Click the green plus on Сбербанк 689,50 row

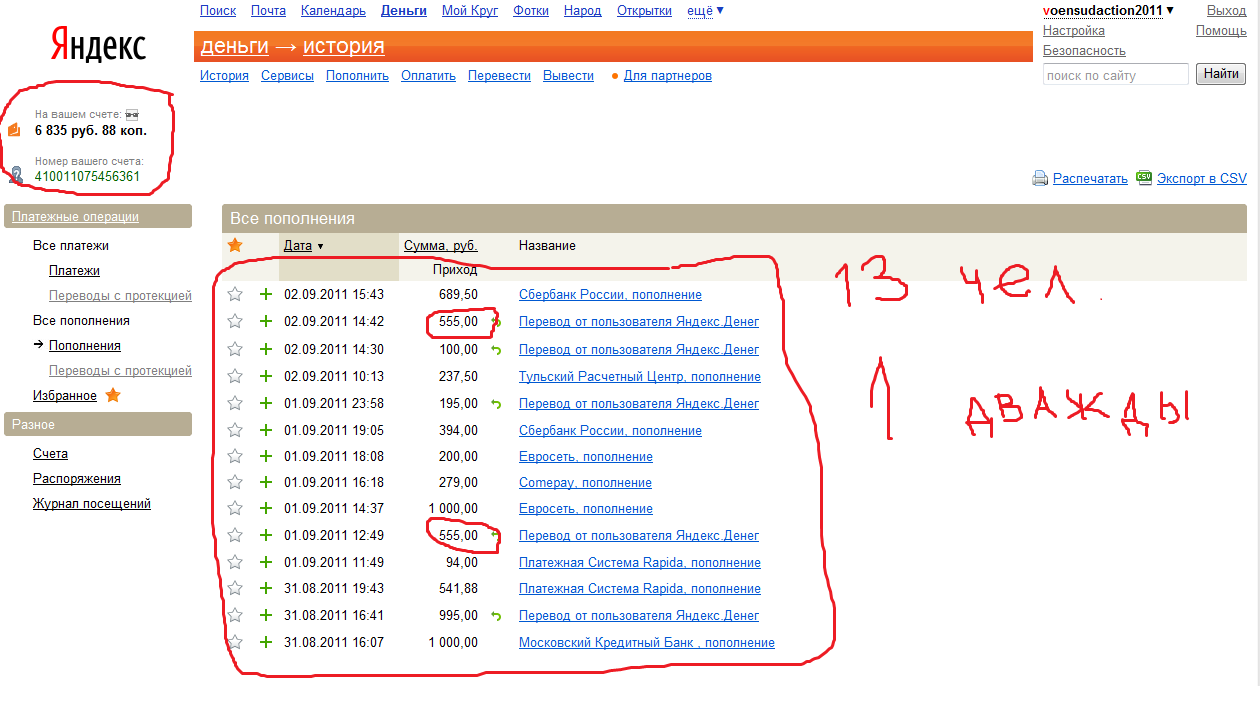pos(266,295)
